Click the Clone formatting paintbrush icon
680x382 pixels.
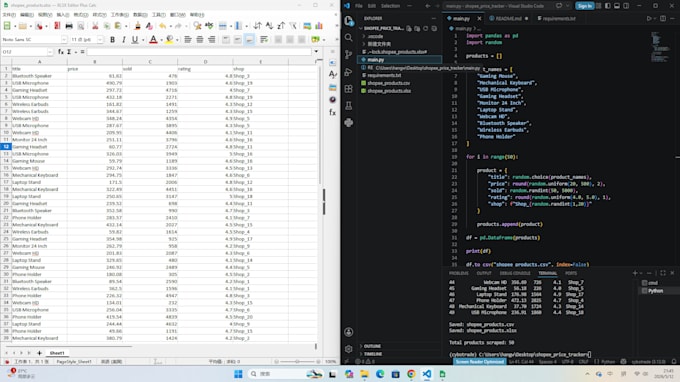pyautogui.click(x=138, y=26)
